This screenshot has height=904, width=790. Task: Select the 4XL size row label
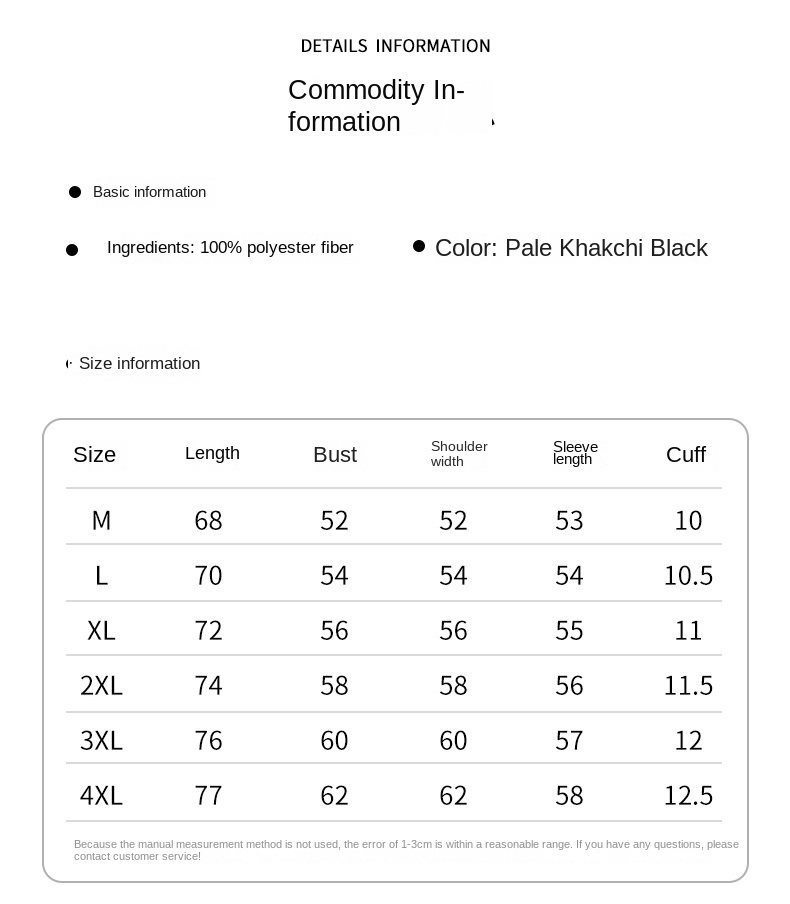tap(101, 796)
